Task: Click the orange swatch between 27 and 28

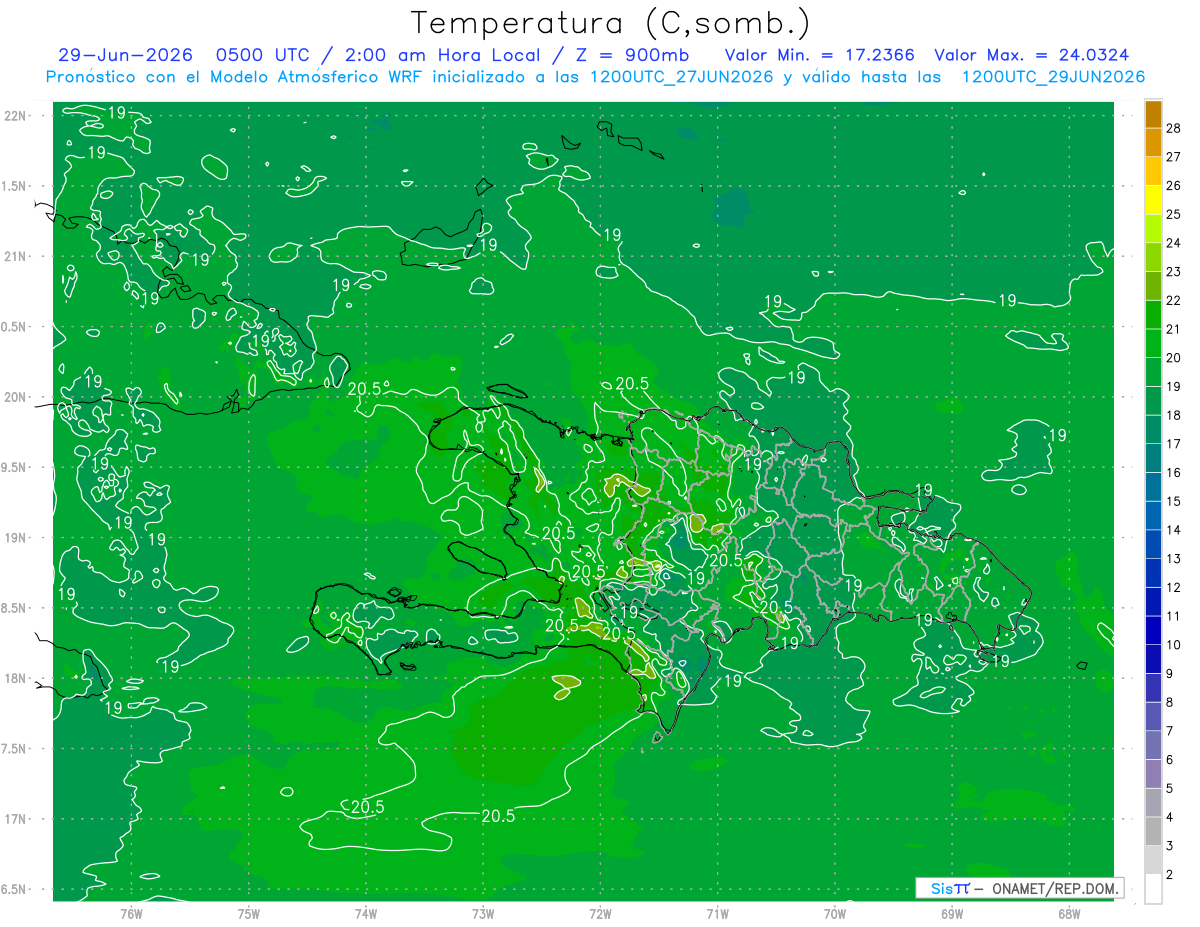Action: tap(1153, 143)
